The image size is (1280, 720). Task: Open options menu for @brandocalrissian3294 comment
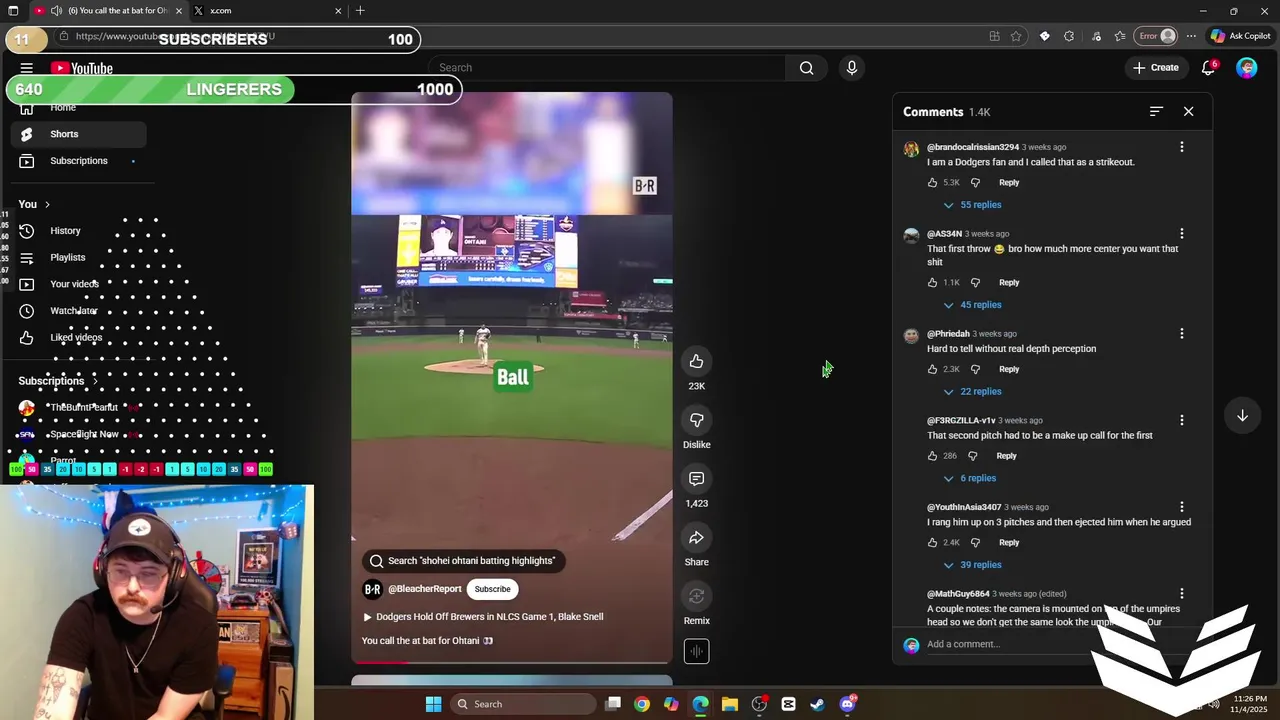coord(1182,147)
